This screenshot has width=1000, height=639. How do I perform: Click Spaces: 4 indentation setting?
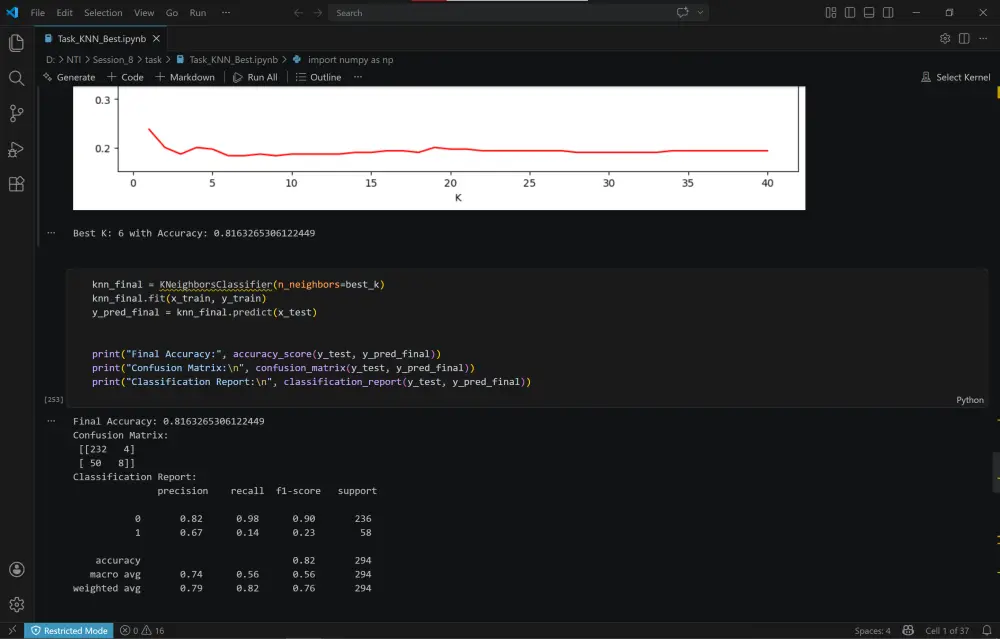click(x=872, y=631)
